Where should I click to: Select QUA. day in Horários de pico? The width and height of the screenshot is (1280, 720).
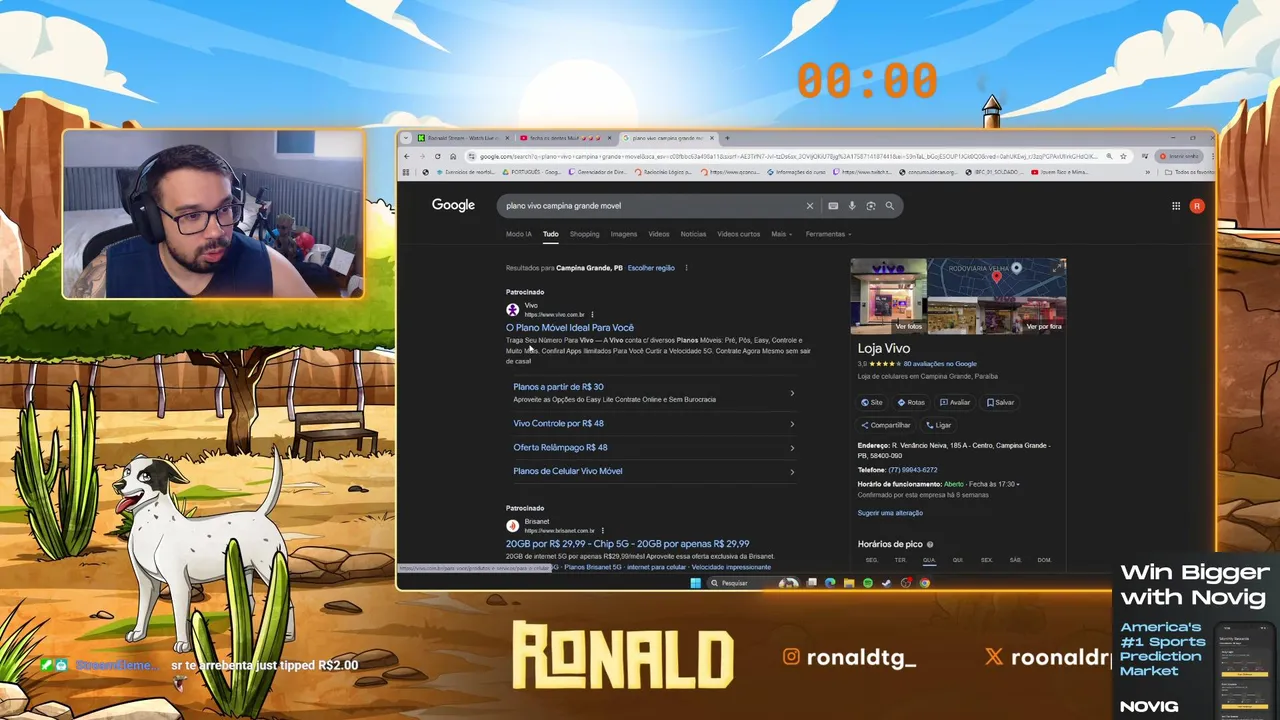(929, 560)
